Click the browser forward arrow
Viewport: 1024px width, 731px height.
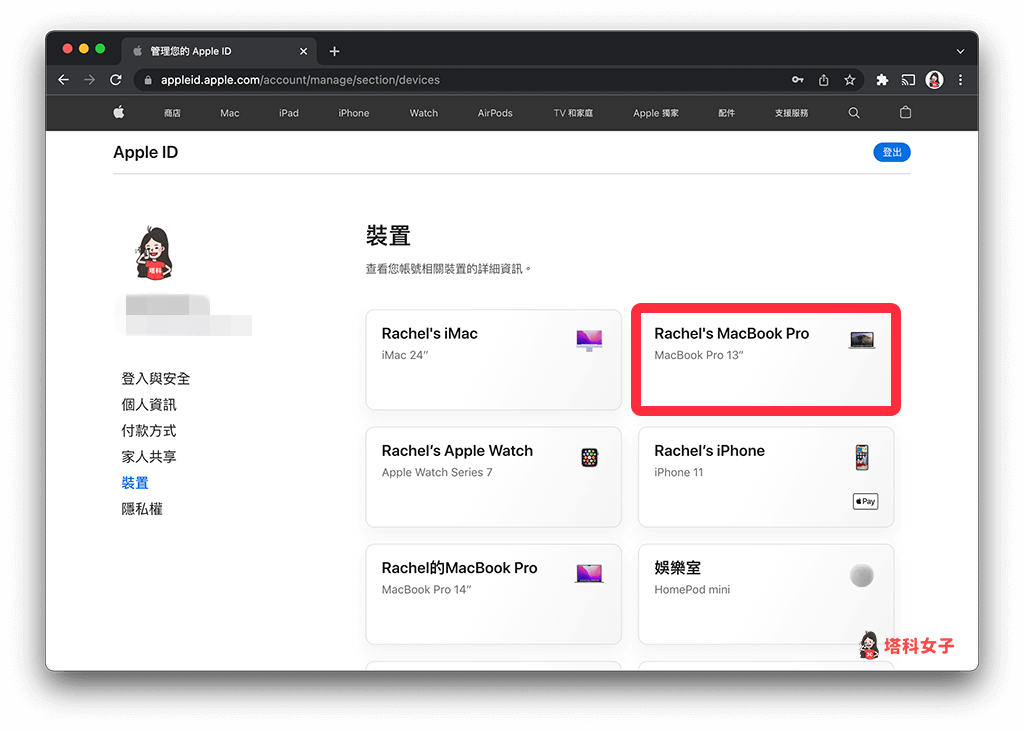click(x=89, y=80)
